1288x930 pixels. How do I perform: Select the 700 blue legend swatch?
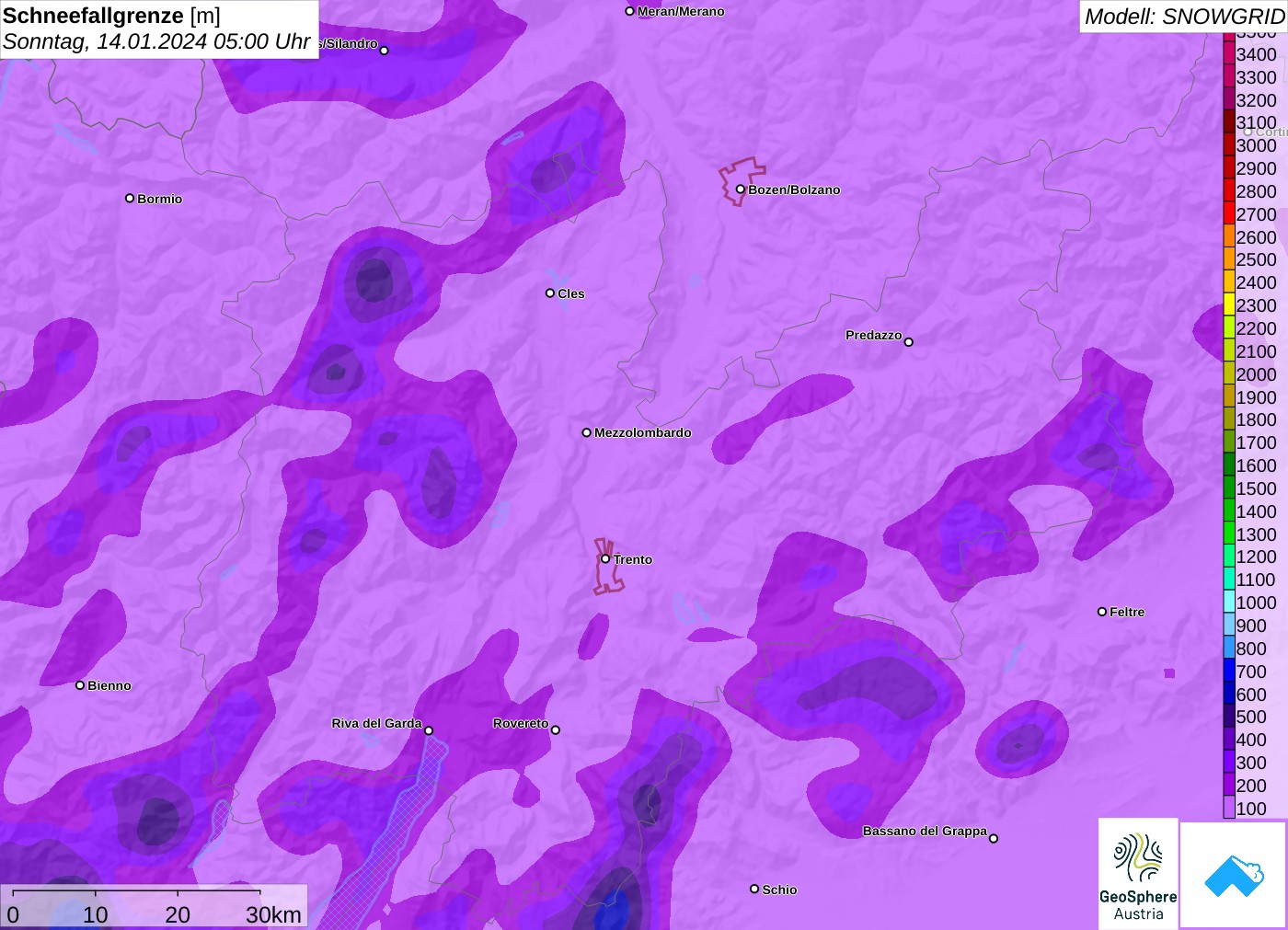1229,671
